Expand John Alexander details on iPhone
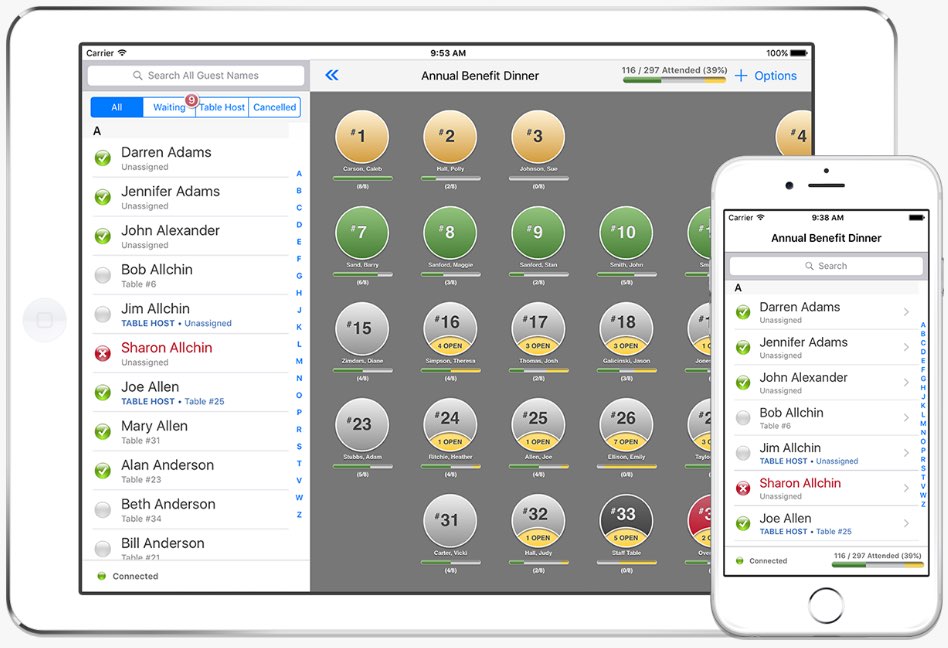 point(906,382)
